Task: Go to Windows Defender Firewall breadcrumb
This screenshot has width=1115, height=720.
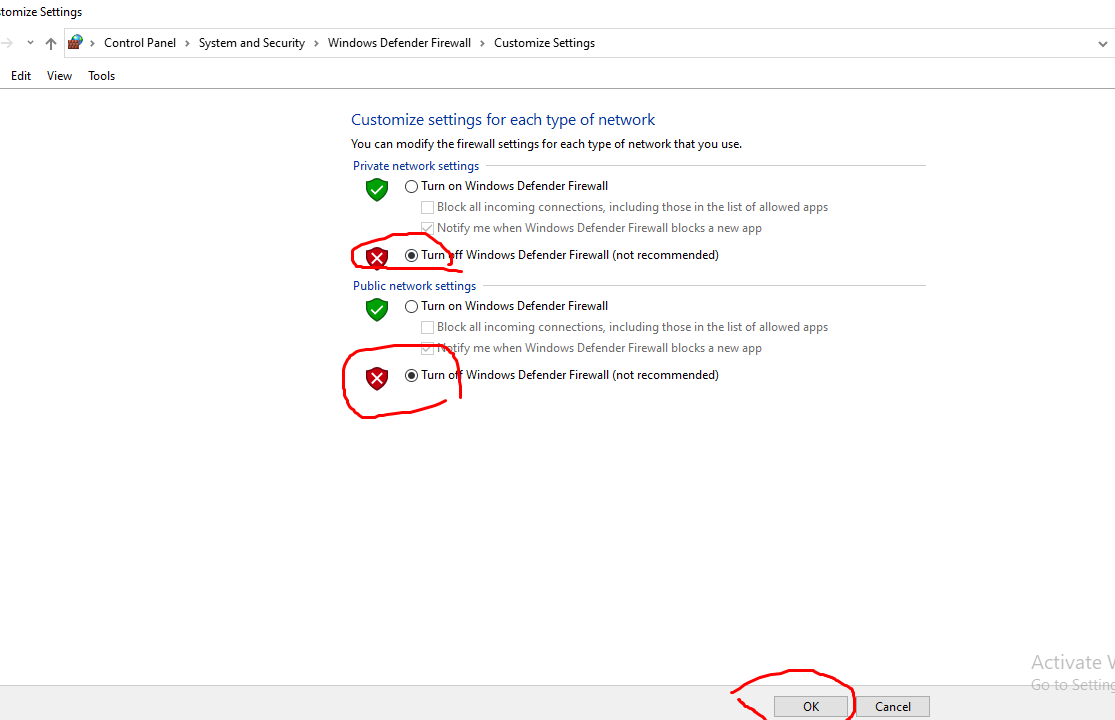Action: tap(399, 43)
